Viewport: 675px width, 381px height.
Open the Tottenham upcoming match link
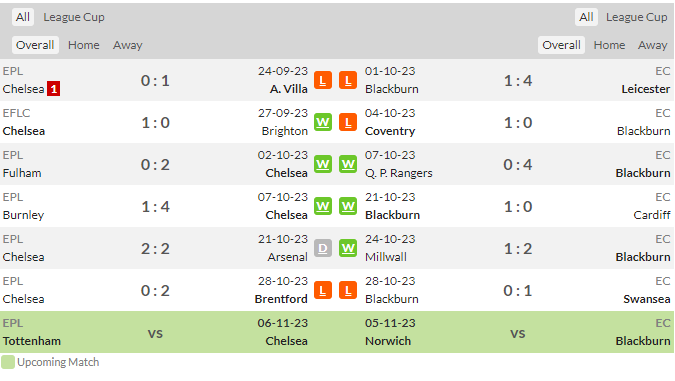click(31, 341)
